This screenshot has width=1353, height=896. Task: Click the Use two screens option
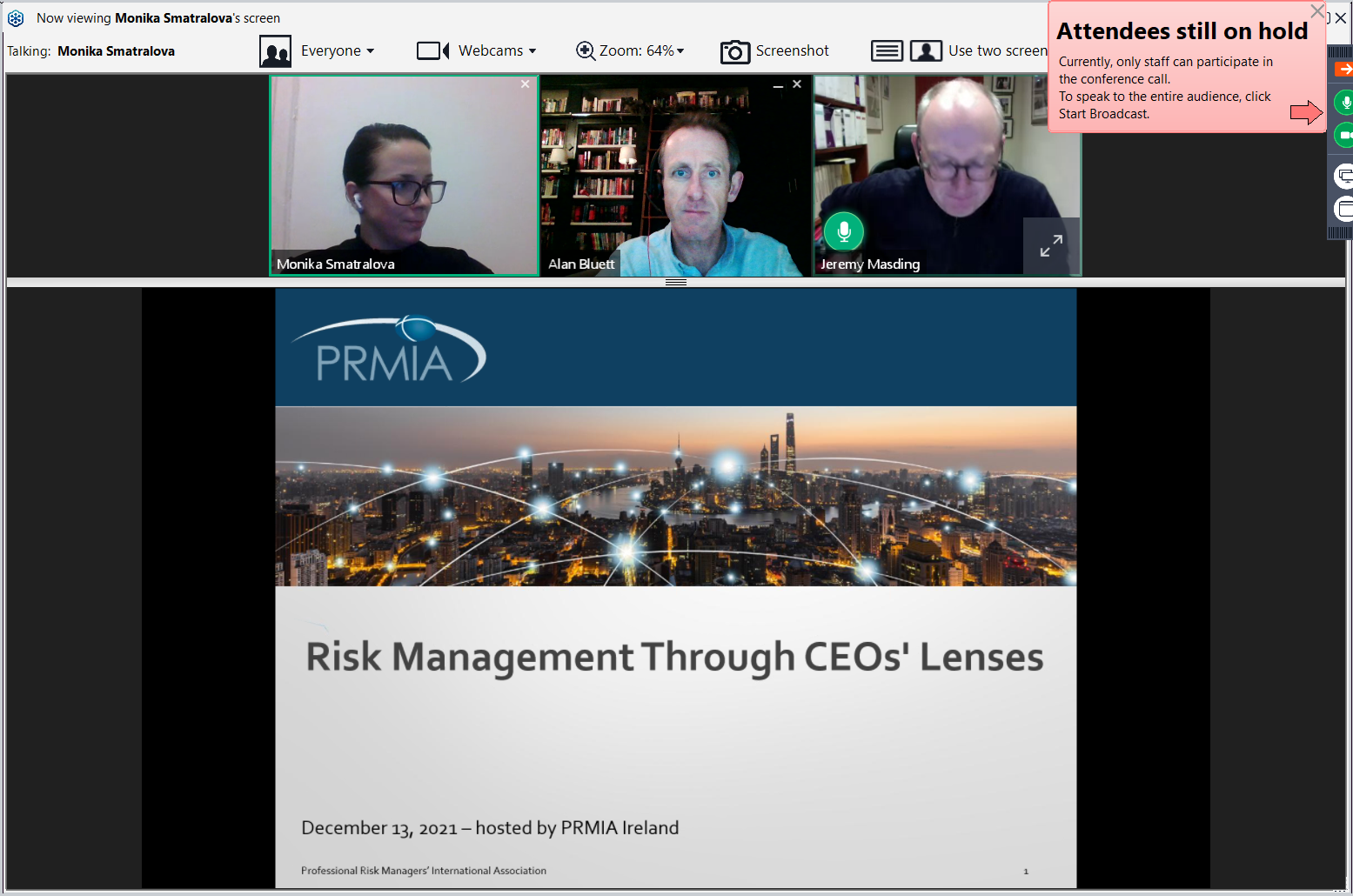(x=997, y=51)
